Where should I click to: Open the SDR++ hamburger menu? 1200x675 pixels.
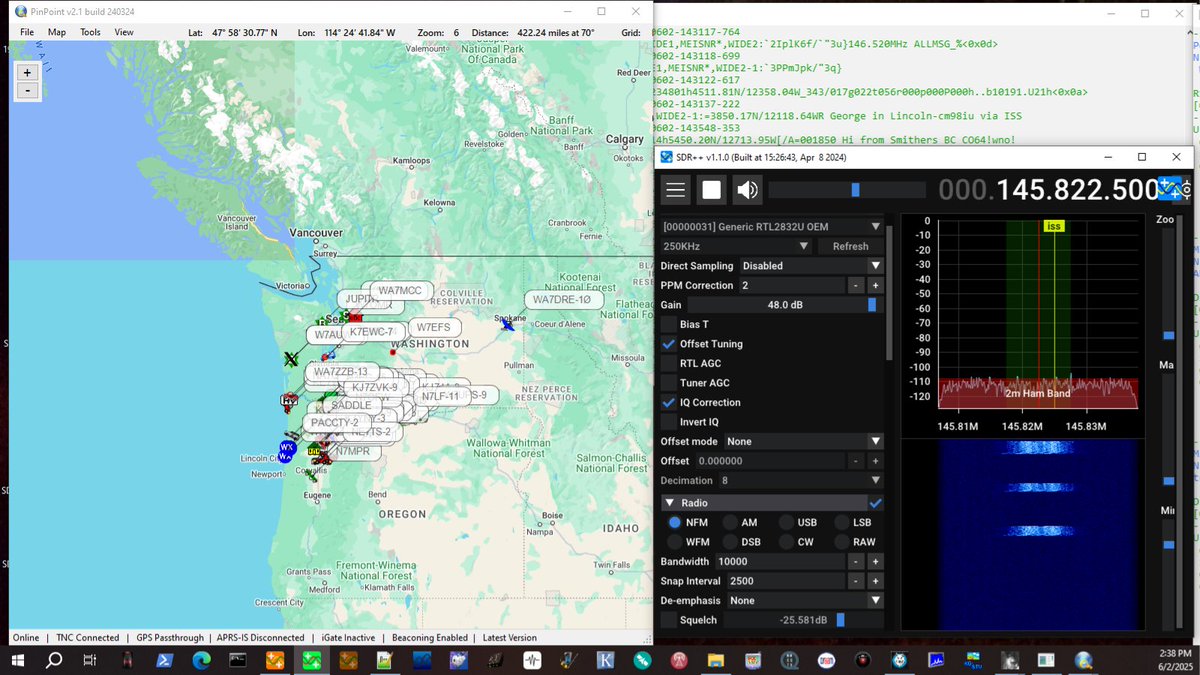[676, 190]
